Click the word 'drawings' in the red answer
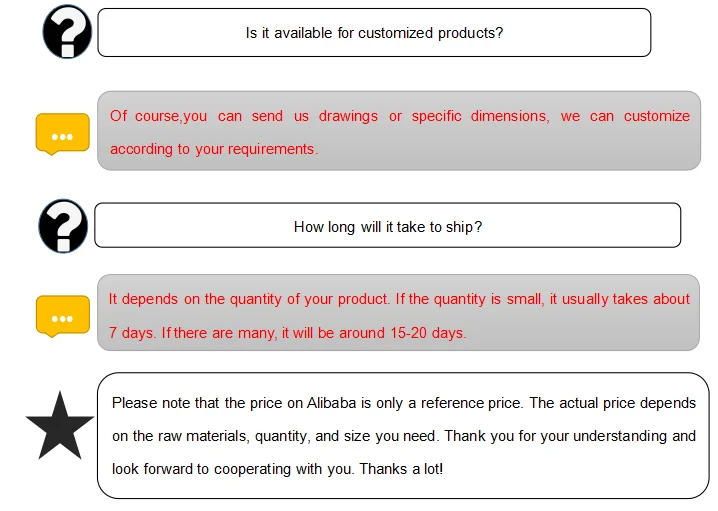Viewport: 718px width, 511px height. [x=348, y=116]
